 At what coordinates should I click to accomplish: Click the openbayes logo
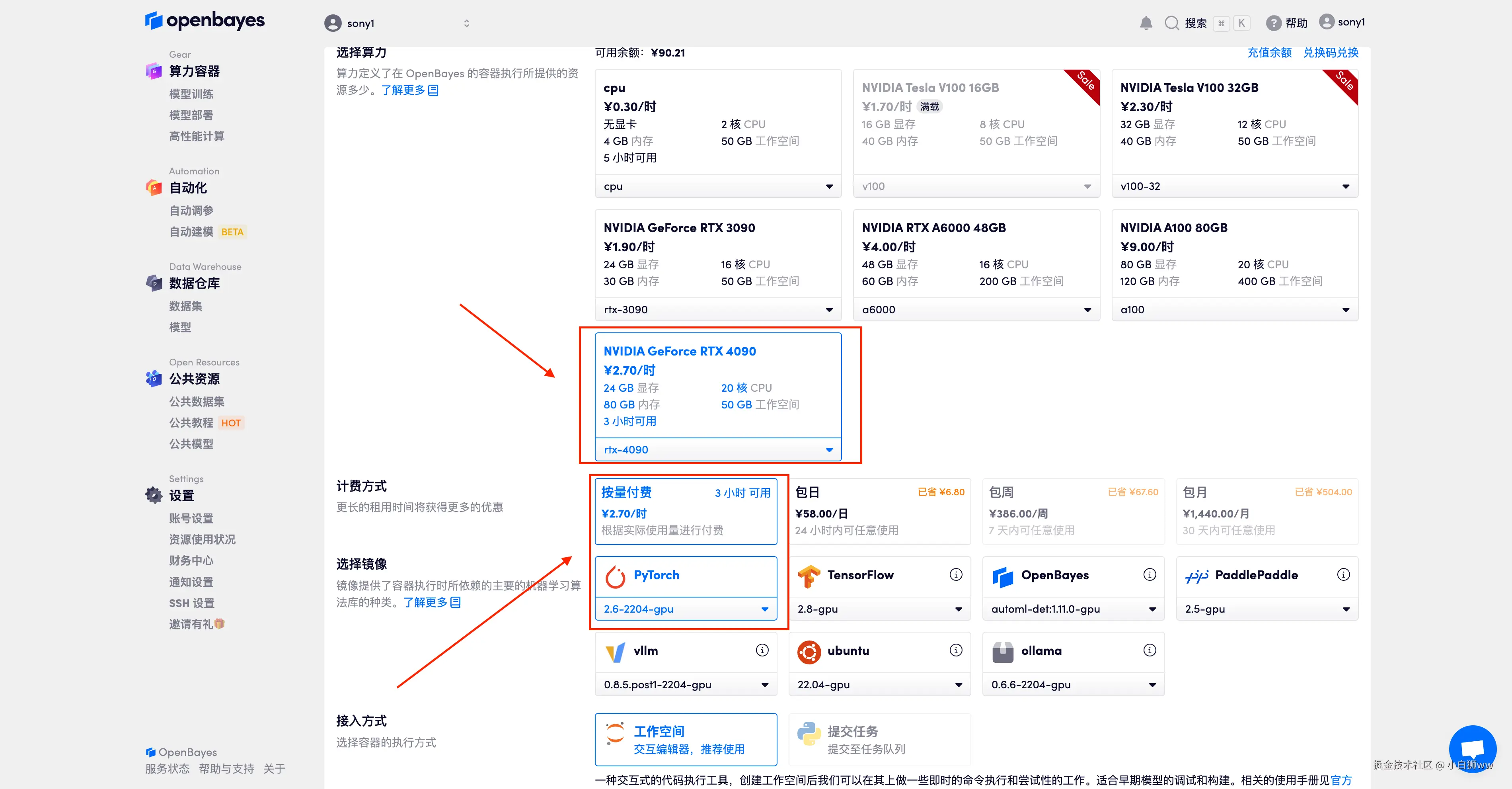[x=204, y=21]
